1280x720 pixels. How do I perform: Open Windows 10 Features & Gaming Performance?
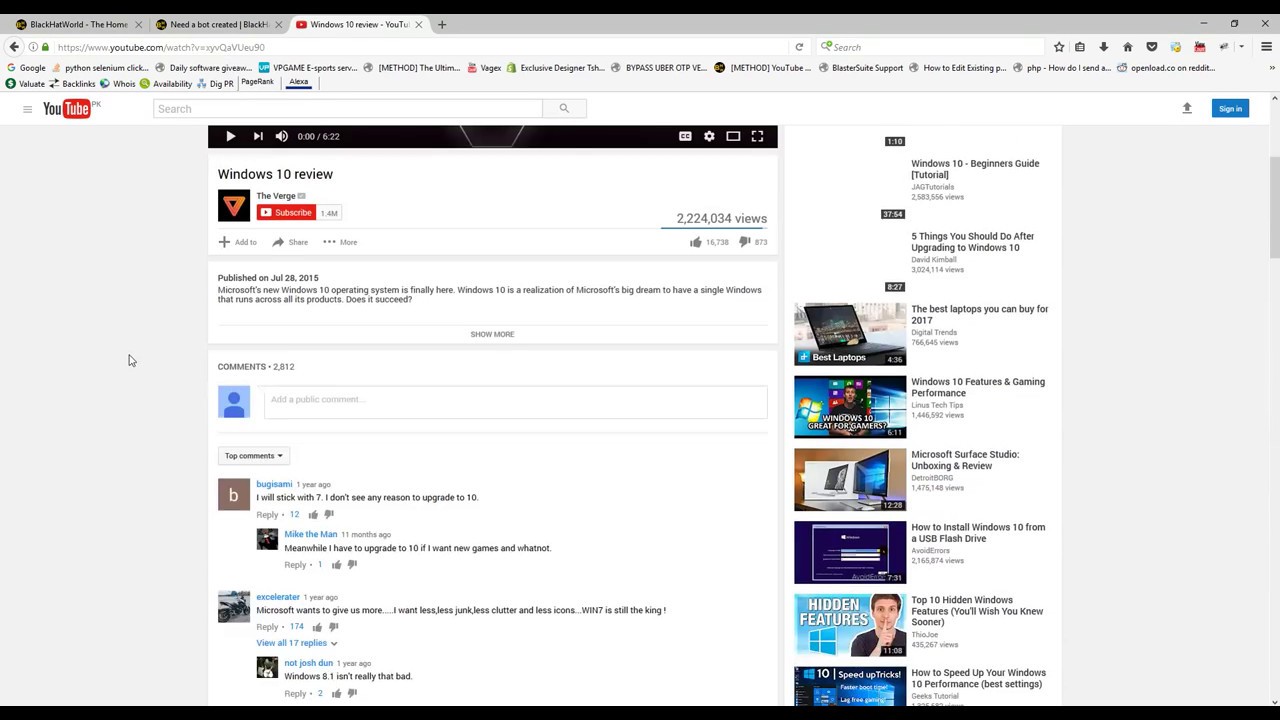pos(978,387)
